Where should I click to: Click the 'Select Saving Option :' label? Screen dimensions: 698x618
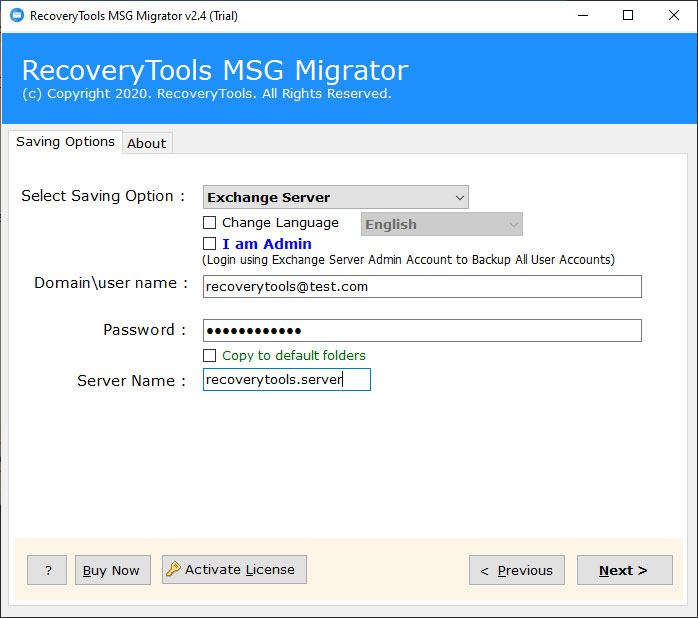[x=103, y=196]
